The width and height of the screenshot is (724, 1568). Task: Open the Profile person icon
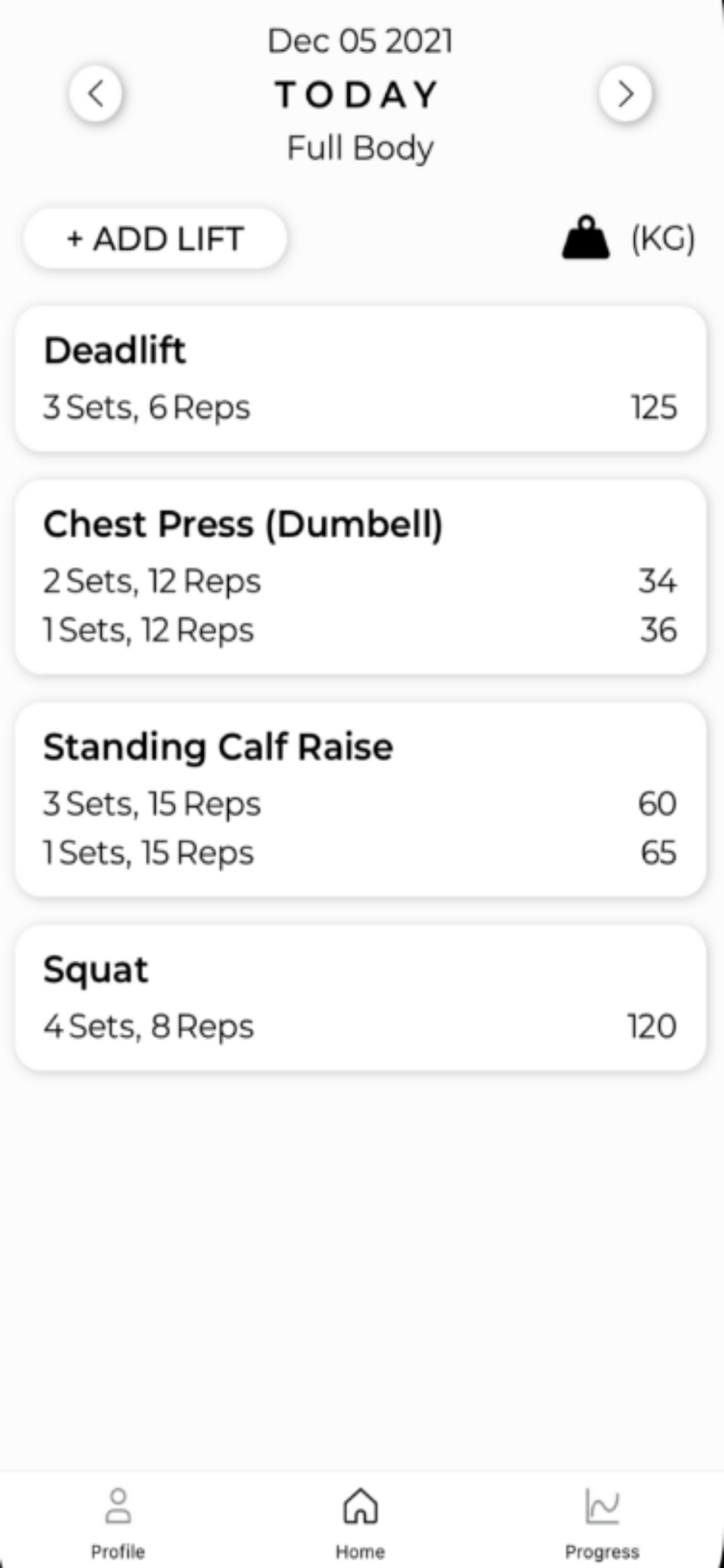click(118, 1505)
